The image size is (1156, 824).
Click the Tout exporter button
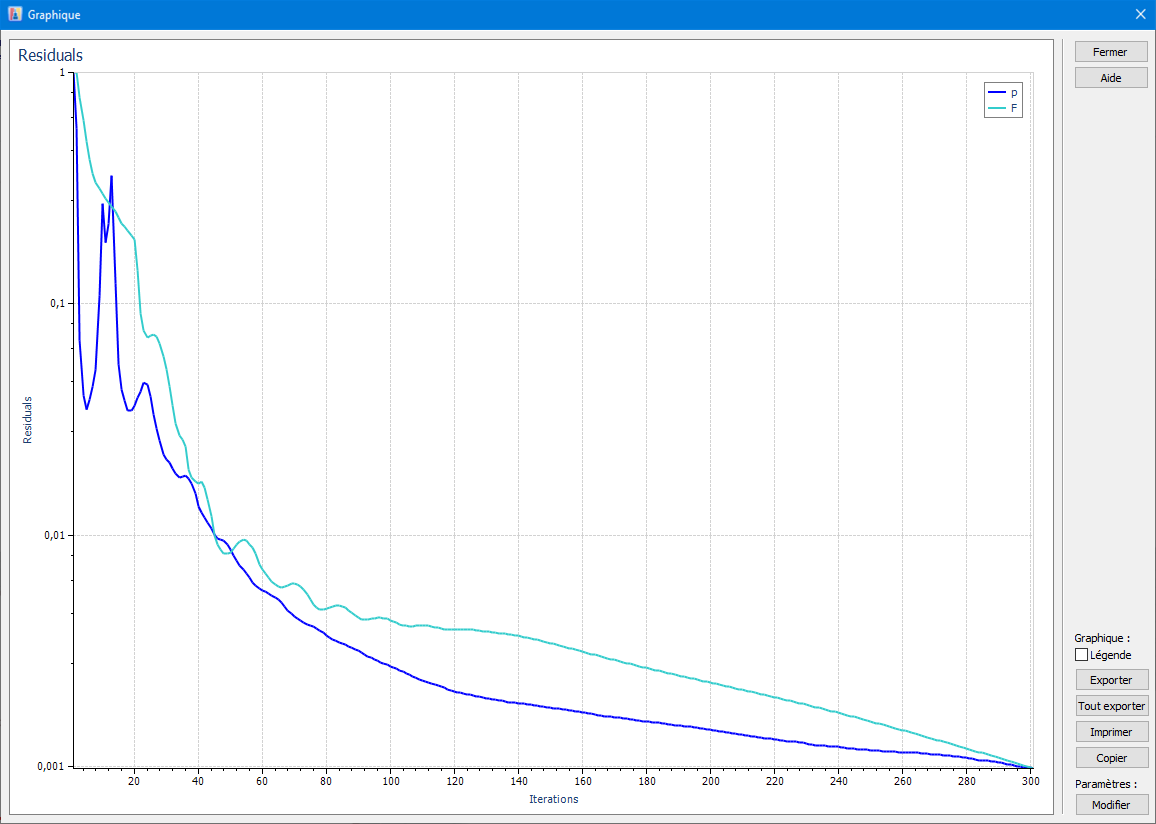(1111, 705)
